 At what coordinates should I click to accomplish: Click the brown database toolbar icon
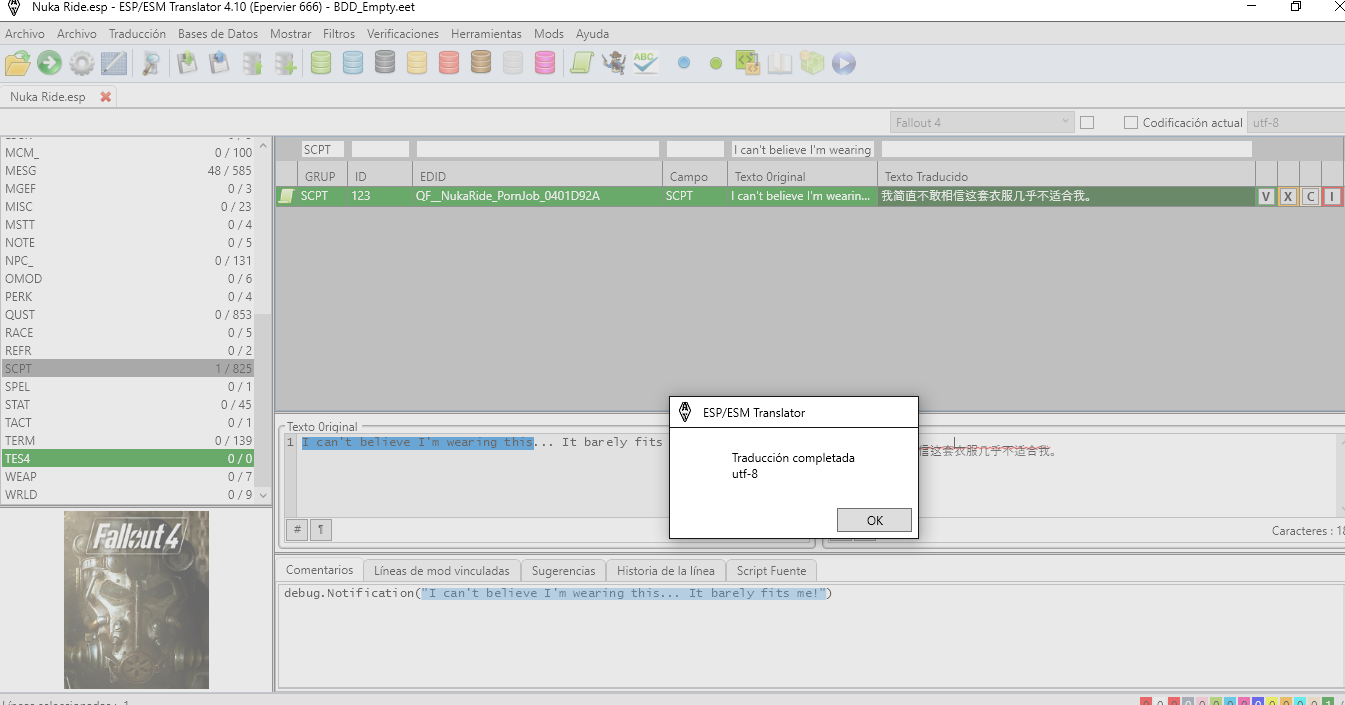pos(481,64)
